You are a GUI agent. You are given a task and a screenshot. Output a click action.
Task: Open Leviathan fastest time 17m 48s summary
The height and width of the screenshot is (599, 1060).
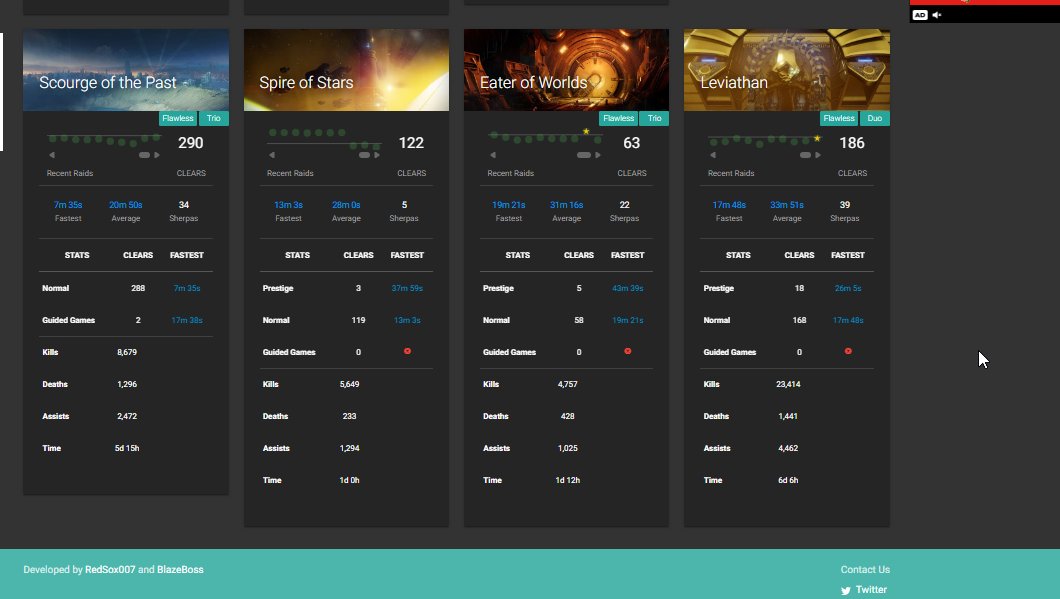coord(729,205)
